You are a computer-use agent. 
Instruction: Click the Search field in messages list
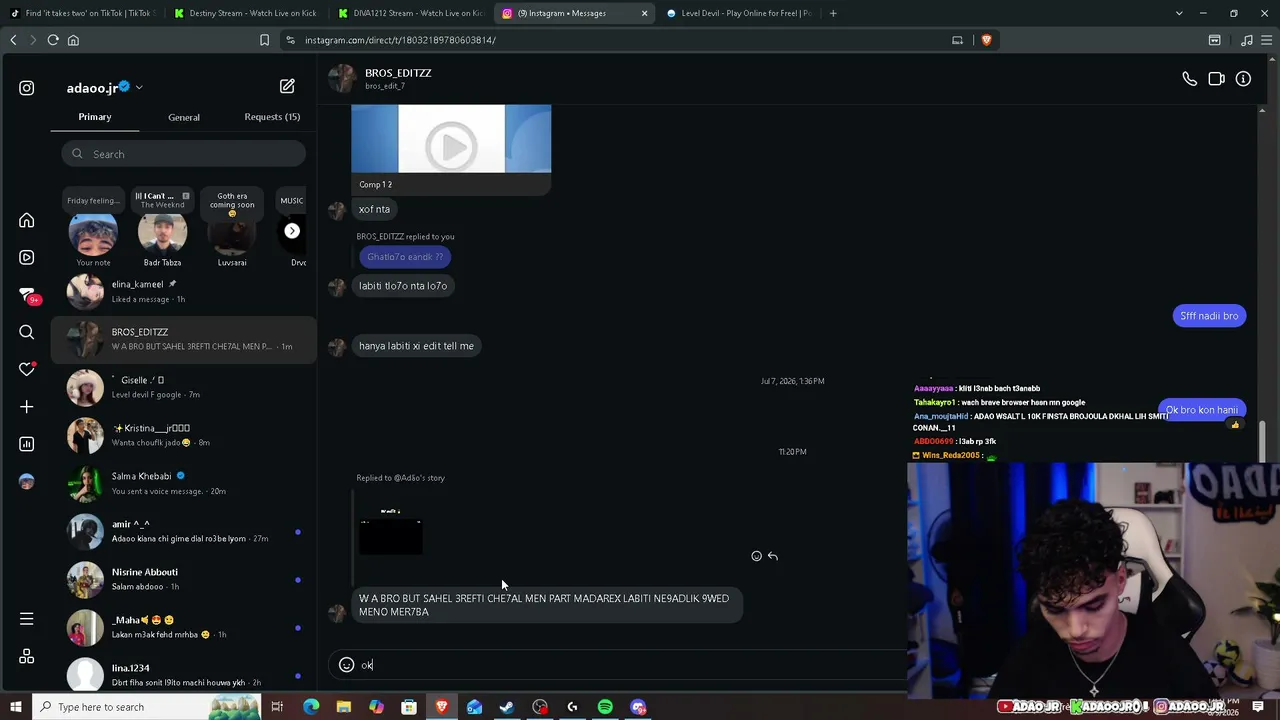184,154
